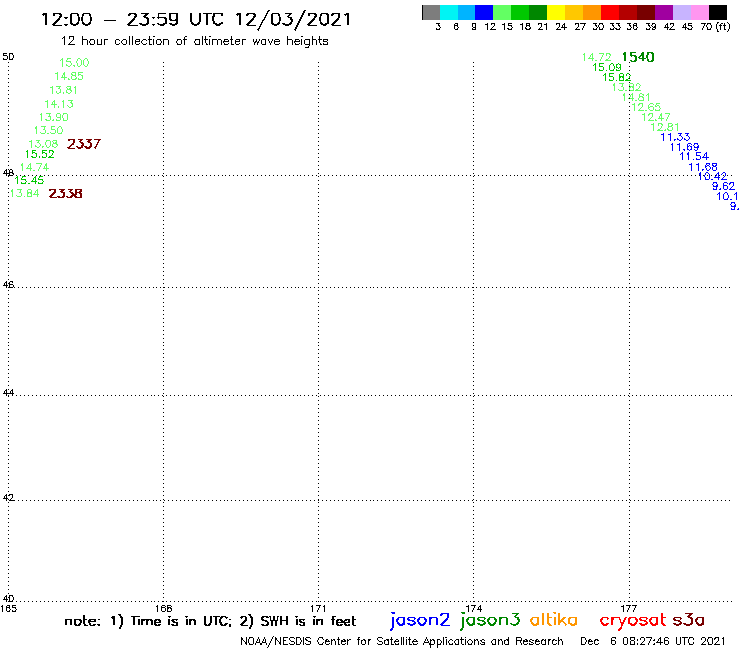Click the latitude axis label 50

click(8, 57)
